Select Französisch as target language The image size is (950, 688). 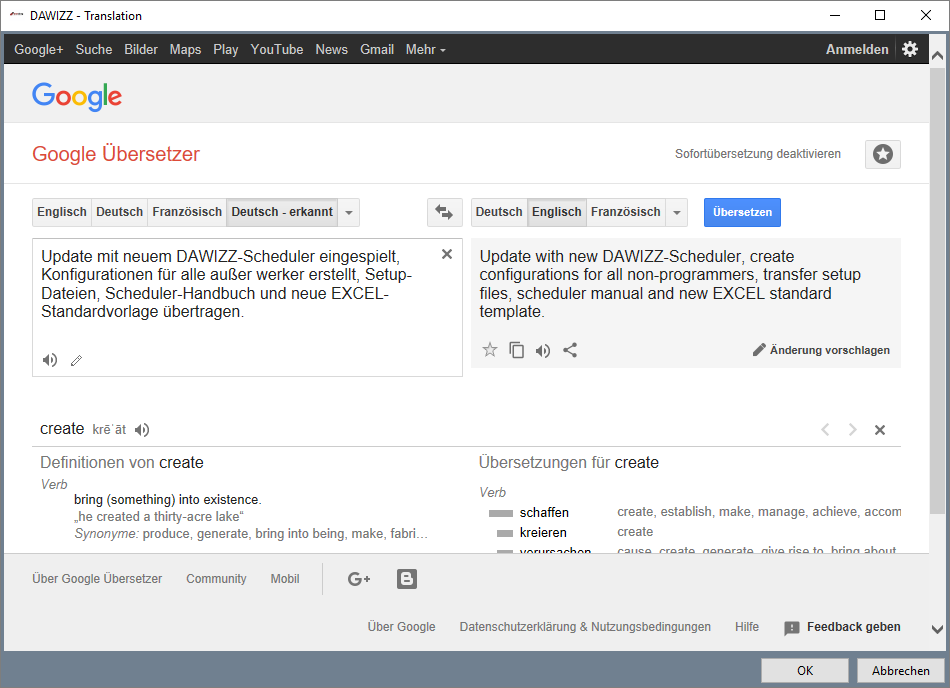click(626, 213)
